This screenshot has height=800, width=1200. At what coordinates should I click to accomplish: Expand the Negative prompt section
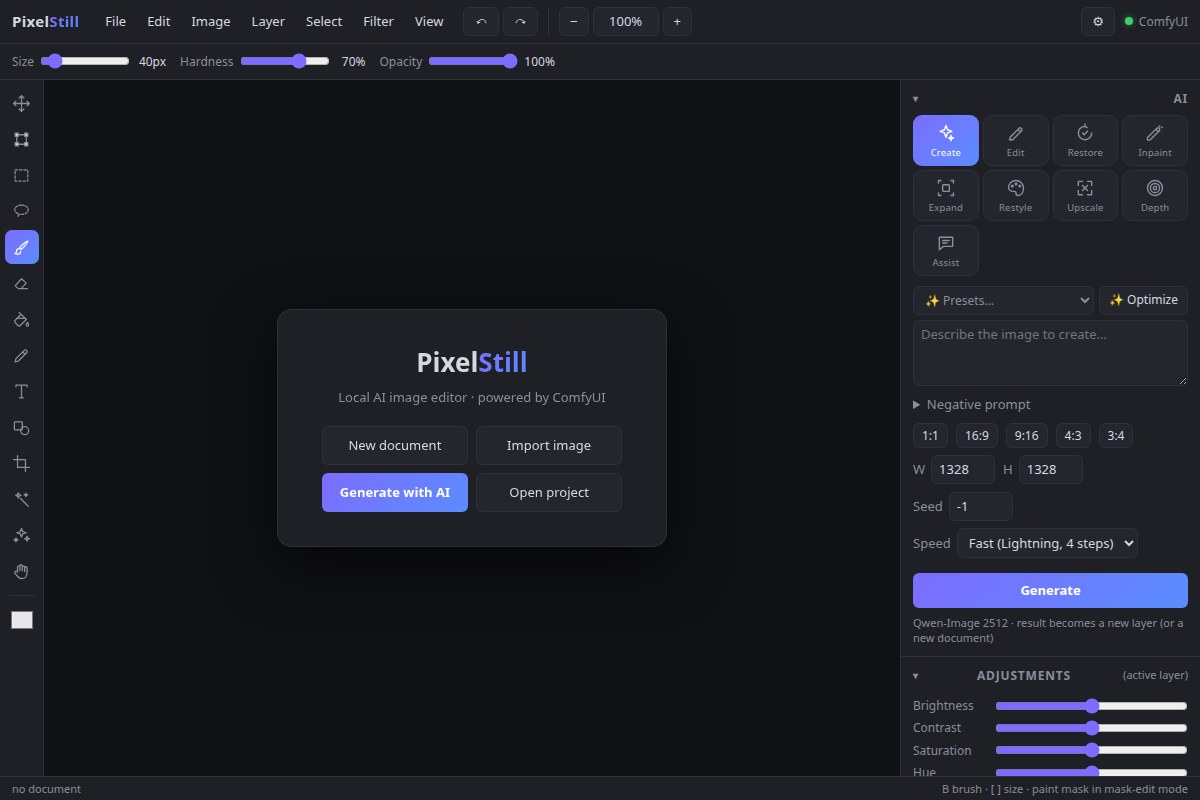972,404
